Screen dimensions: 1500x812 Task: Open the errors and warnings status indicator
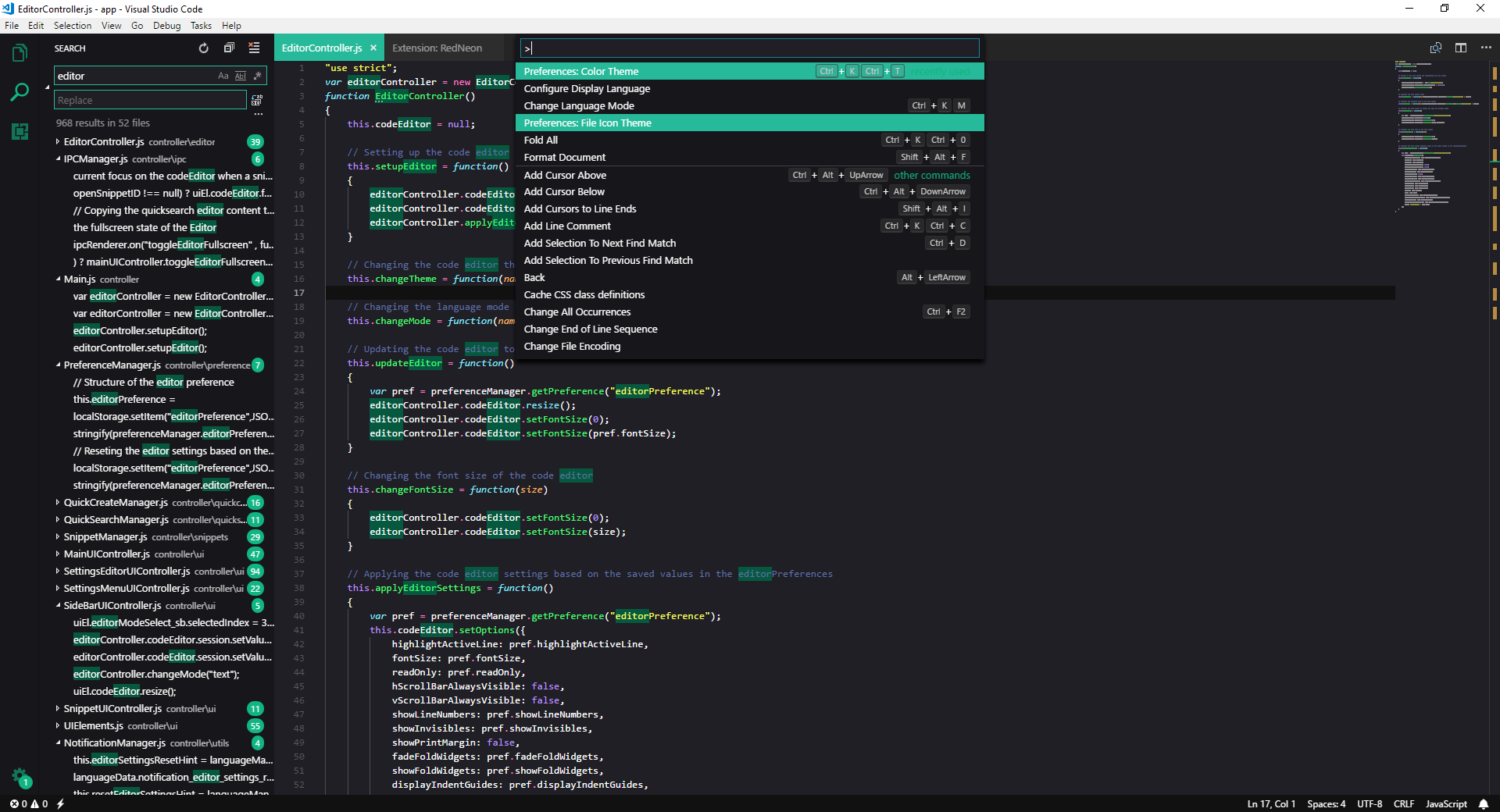click(x=29, y=803)
